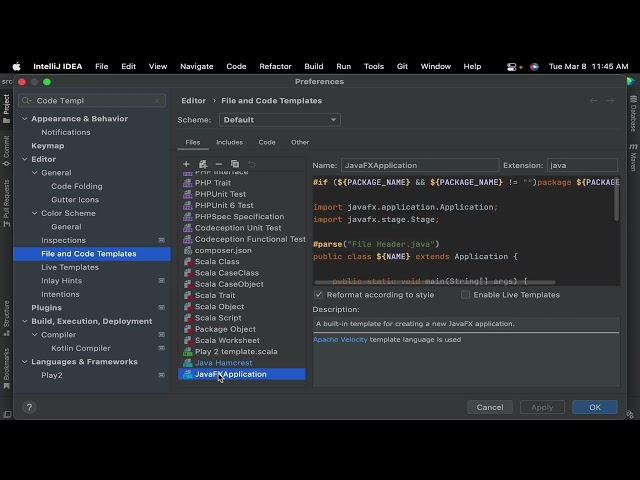640x480 pixels.
Task: Select Live Templates in settings tree
Action: tap(70, 267)
